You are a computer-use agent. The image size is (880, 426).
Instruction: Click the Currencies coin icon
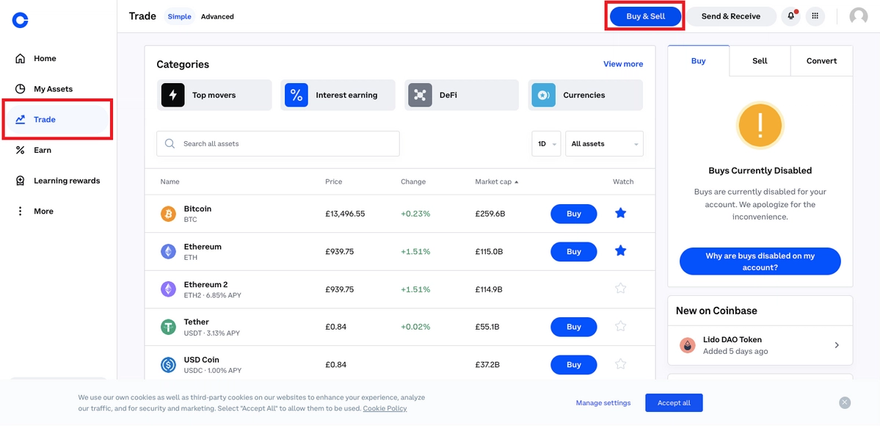click(543, 95)
